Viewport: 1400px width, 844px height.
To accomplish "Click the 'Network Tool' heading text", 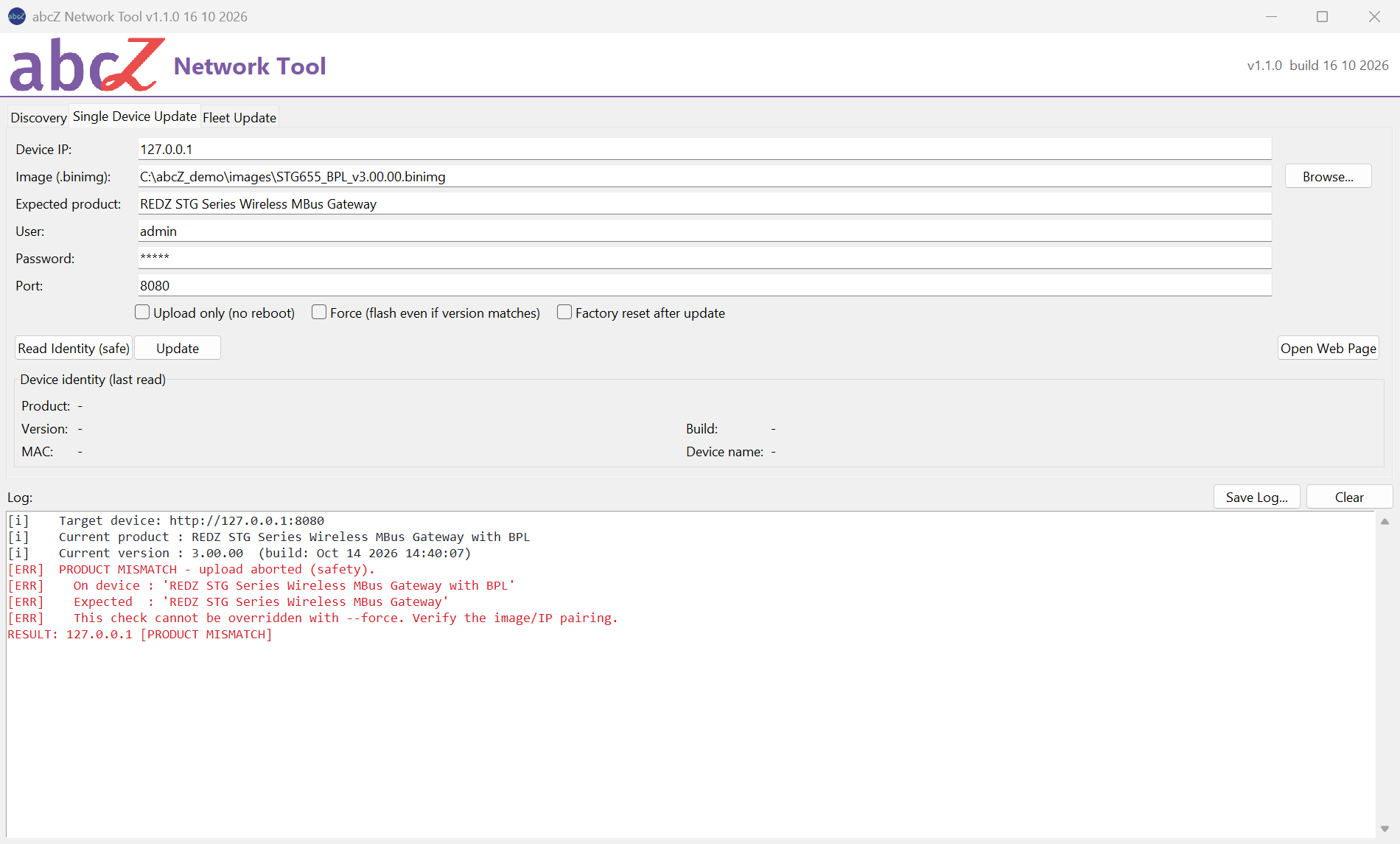I will 250,66.
